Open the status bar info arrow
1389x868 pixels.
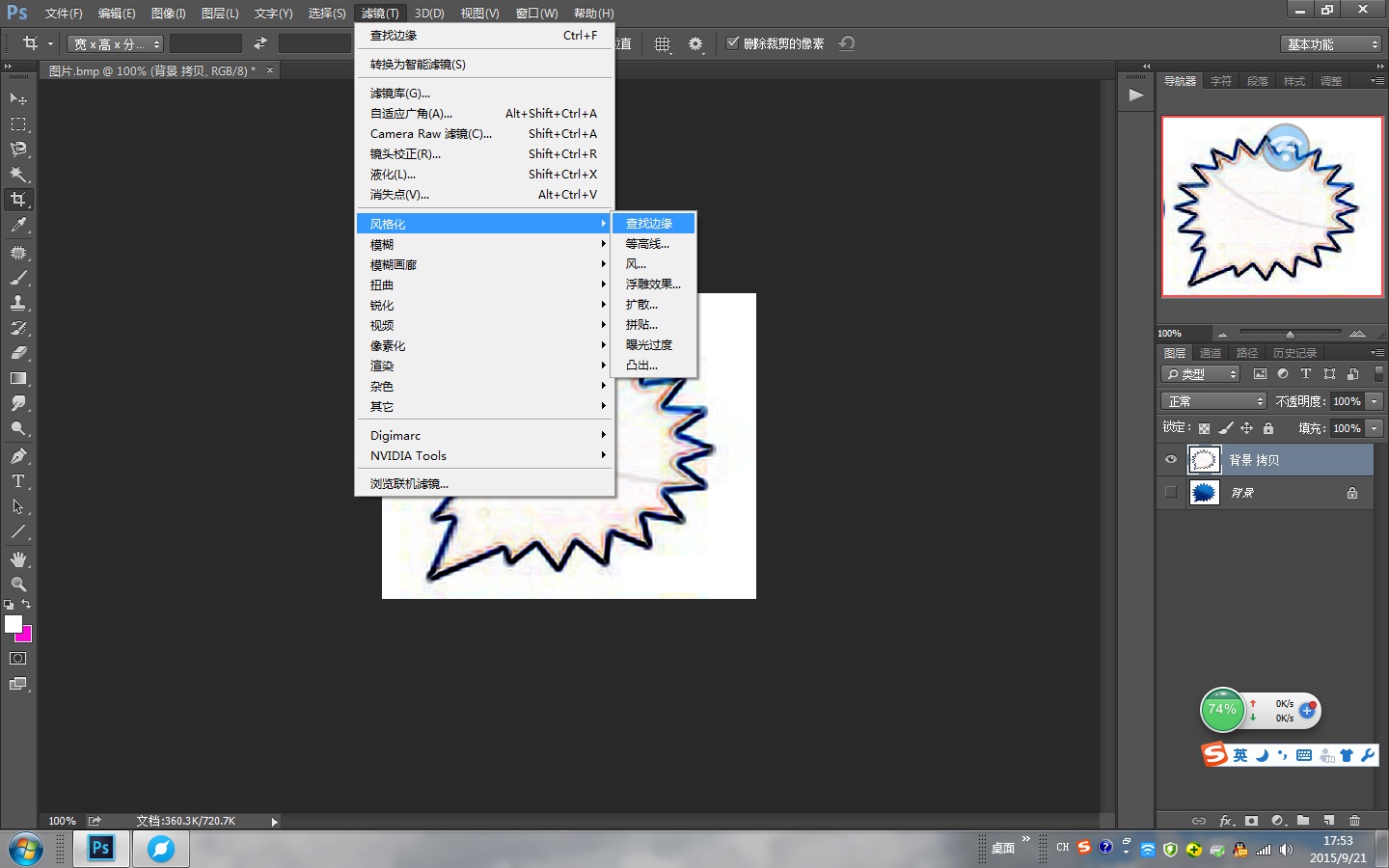pyautogui.click(x=274, y=822)
